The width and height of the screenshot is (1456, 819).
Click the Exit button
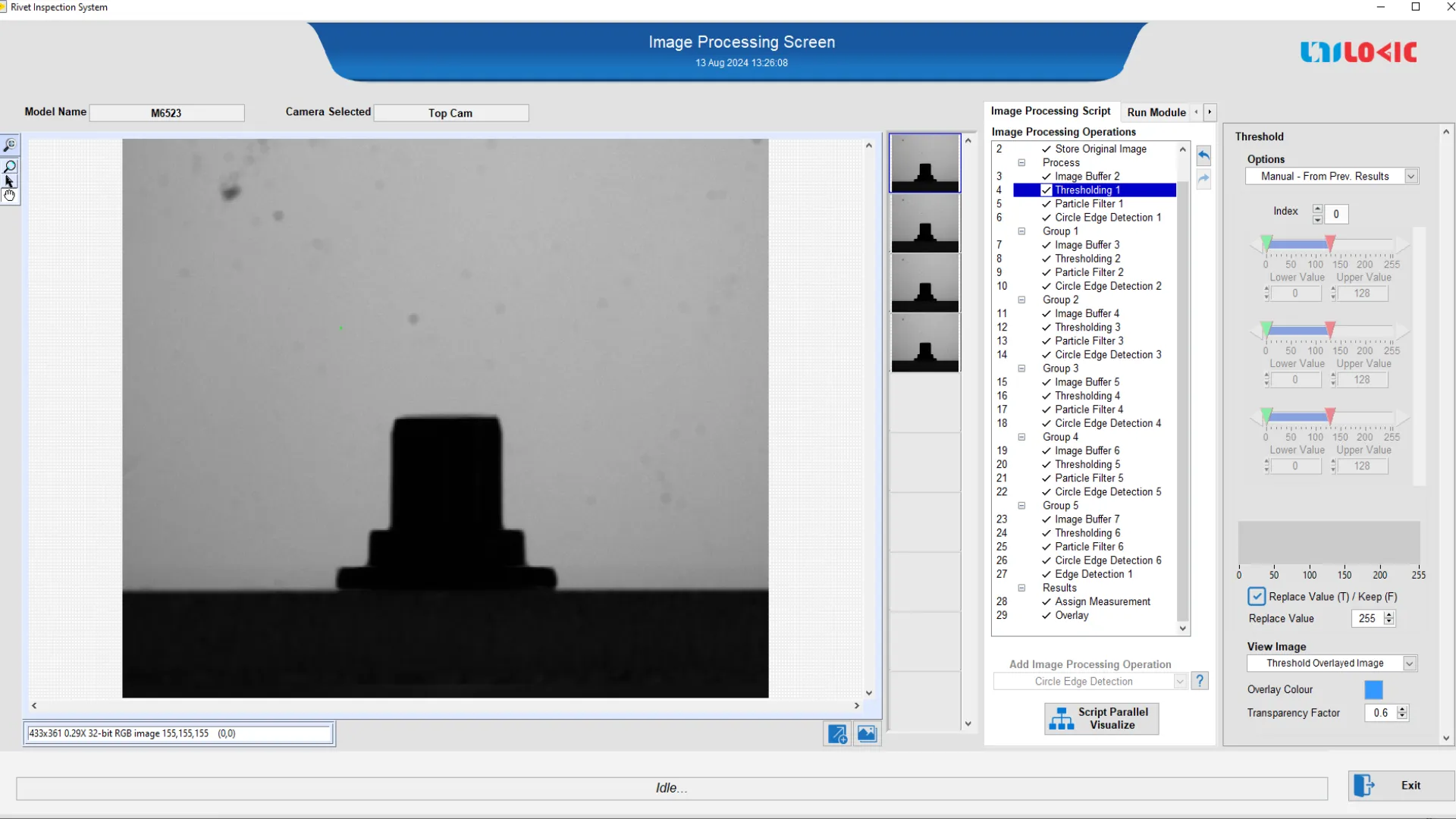pyautogui.click(x=1401, y=786)
